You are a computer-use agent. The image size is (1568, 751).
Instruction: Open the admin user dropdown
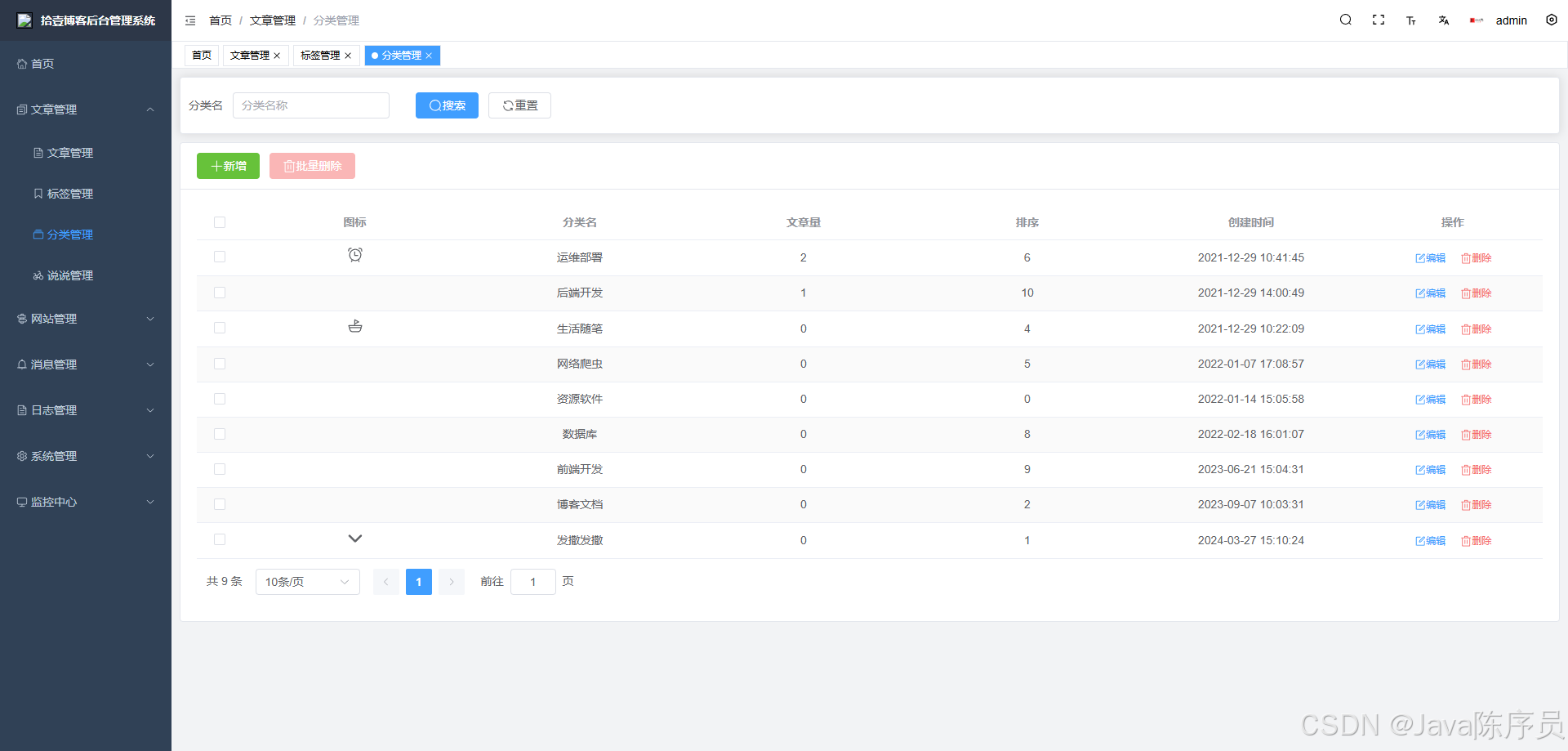(x=1511, y=20)
